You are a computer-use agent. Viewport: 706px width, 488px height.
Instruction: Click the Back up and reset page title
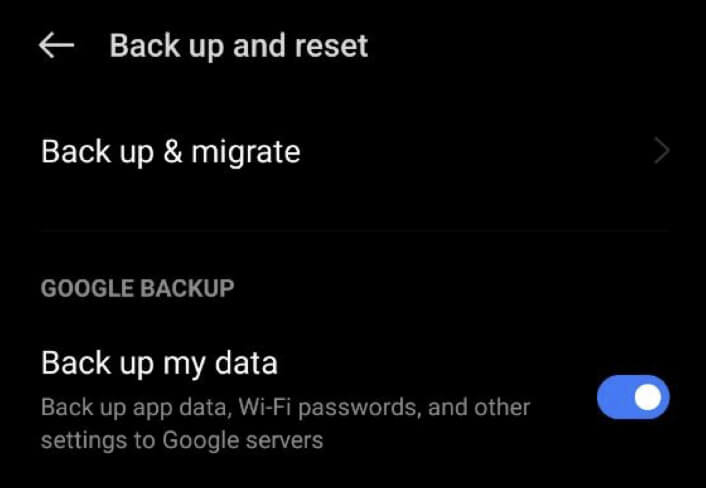point(238,46)
